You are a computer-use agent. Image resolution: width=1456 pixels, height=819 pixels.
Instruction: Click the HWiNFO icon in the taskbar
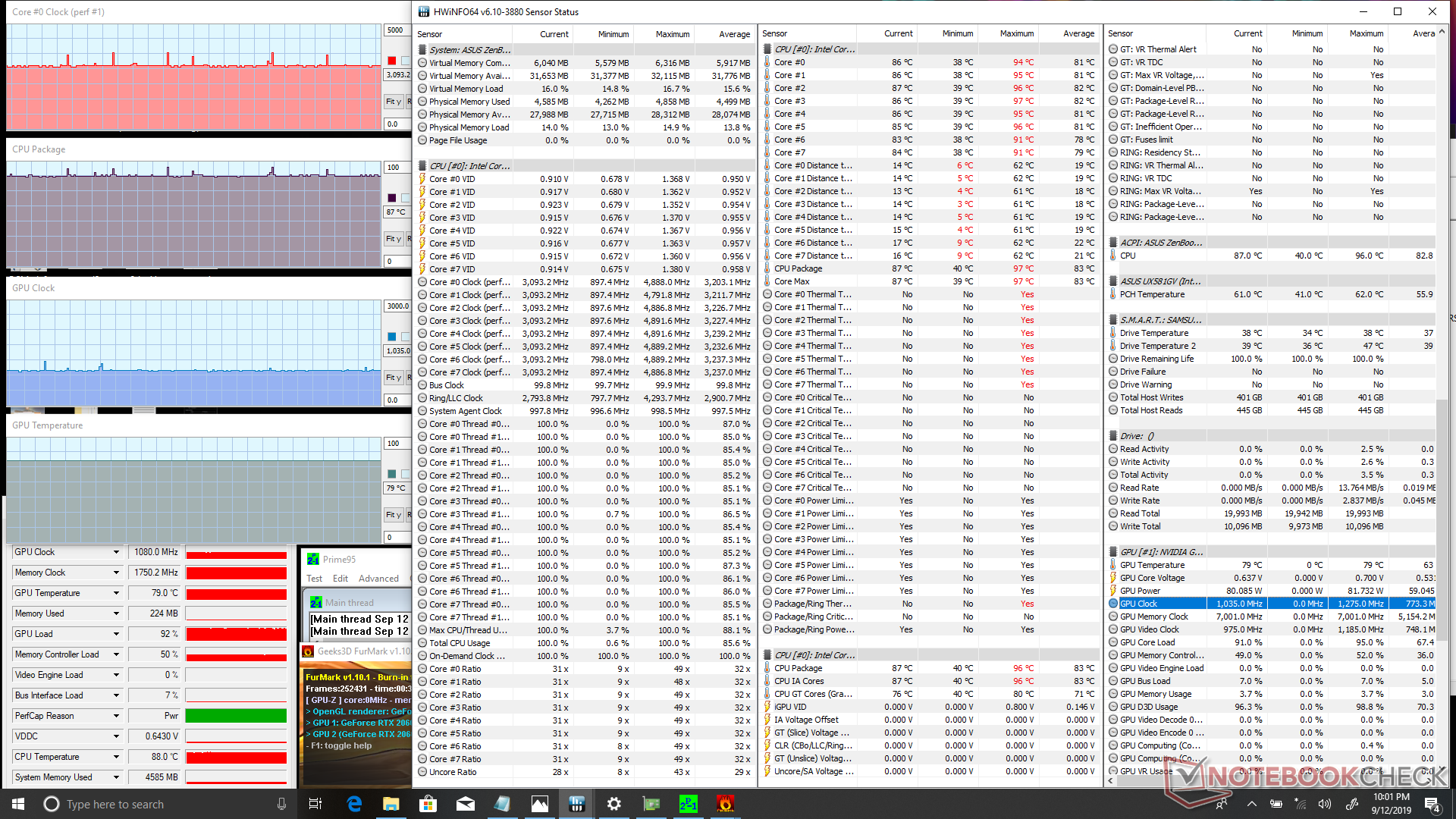tap(576, 804)
